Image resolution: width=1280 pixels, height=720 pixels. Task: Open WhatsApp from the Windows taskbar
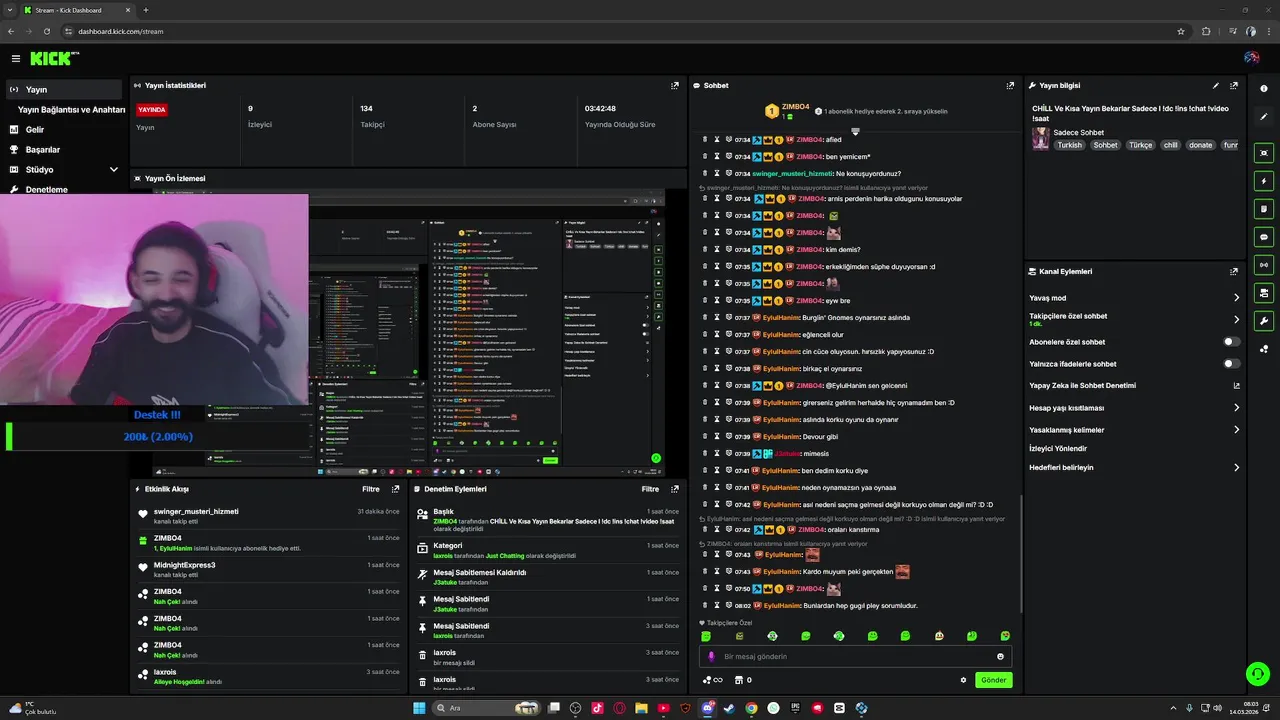tap(773, 708)
